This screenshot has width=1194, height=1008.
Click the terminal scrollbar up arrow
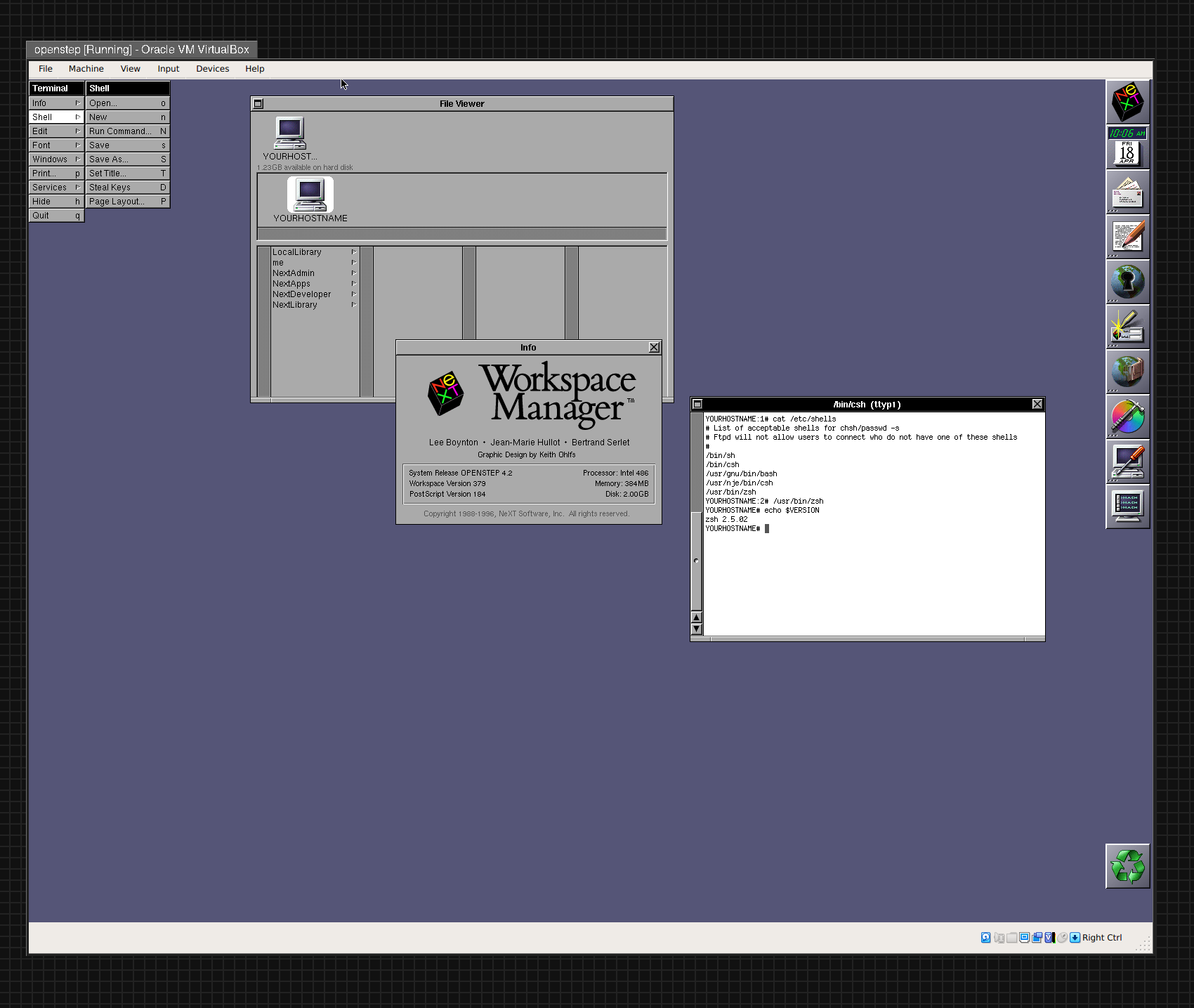click(x=697, y=617)
